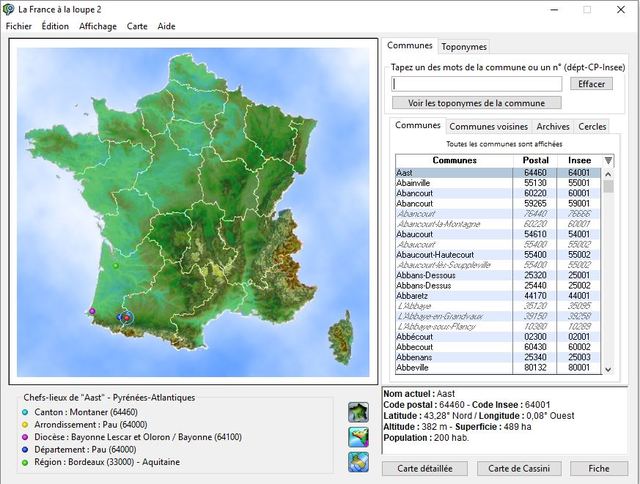Select Abancourt with postal 60220
The image size is (640, 484).
coord(498,193)
